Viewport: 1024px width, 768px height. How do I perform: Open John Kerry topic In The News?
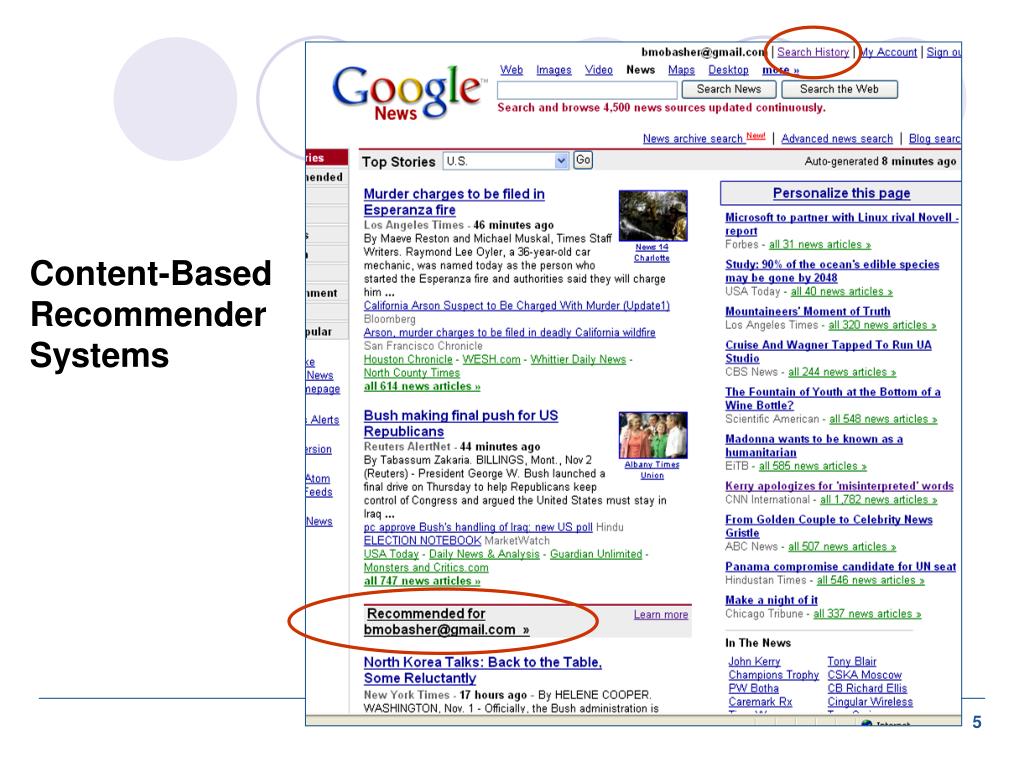[x=754, y=662]
